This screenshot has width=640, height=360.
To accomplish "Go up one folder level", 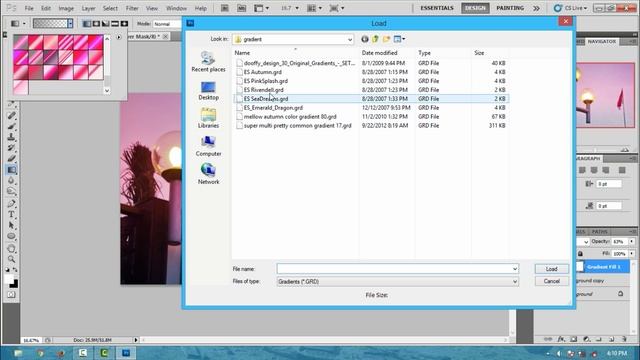I will (x=375, y=39).
